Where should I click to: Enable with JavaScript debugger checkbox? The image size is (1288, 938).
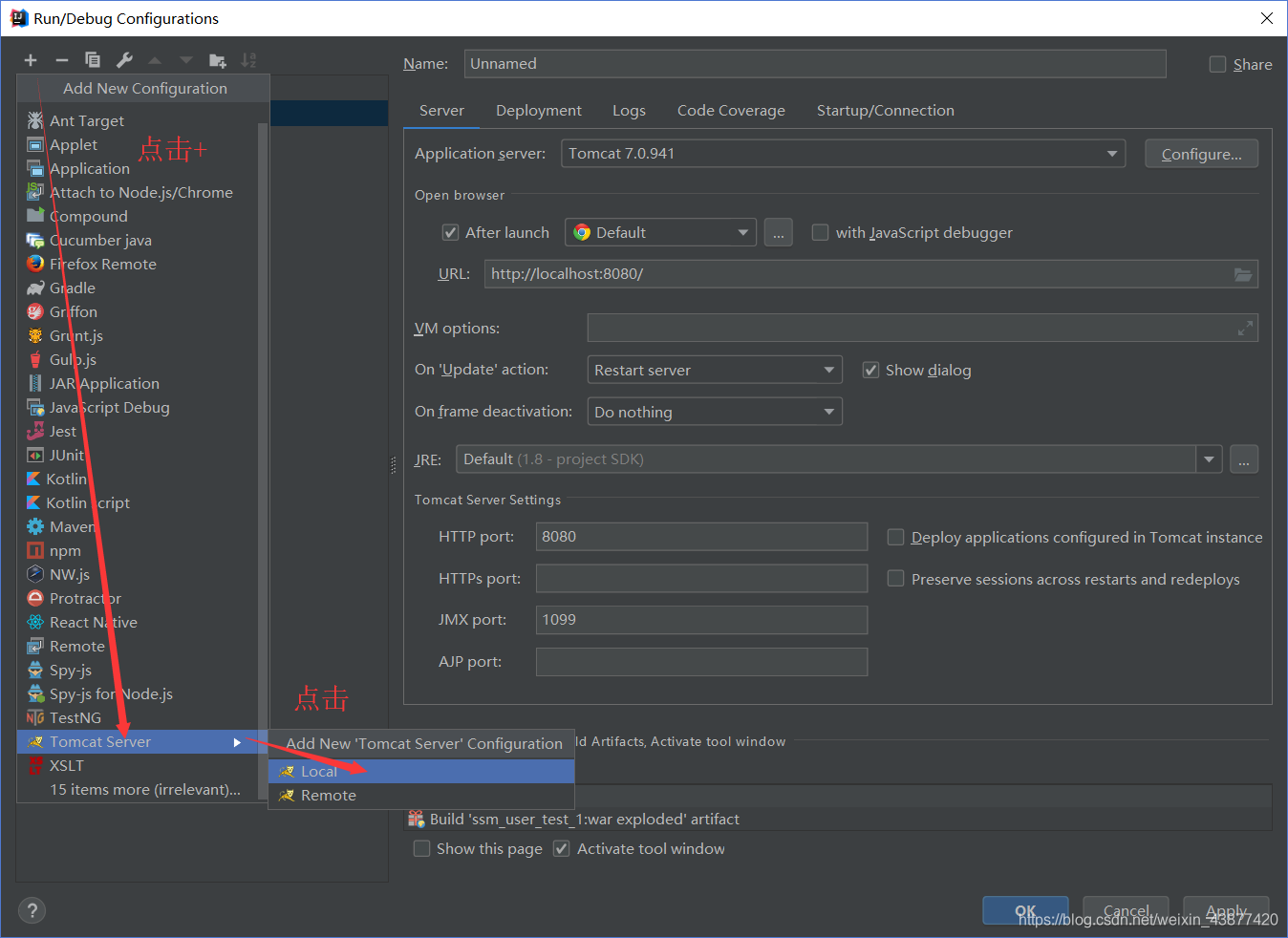(x=820, y=232)
